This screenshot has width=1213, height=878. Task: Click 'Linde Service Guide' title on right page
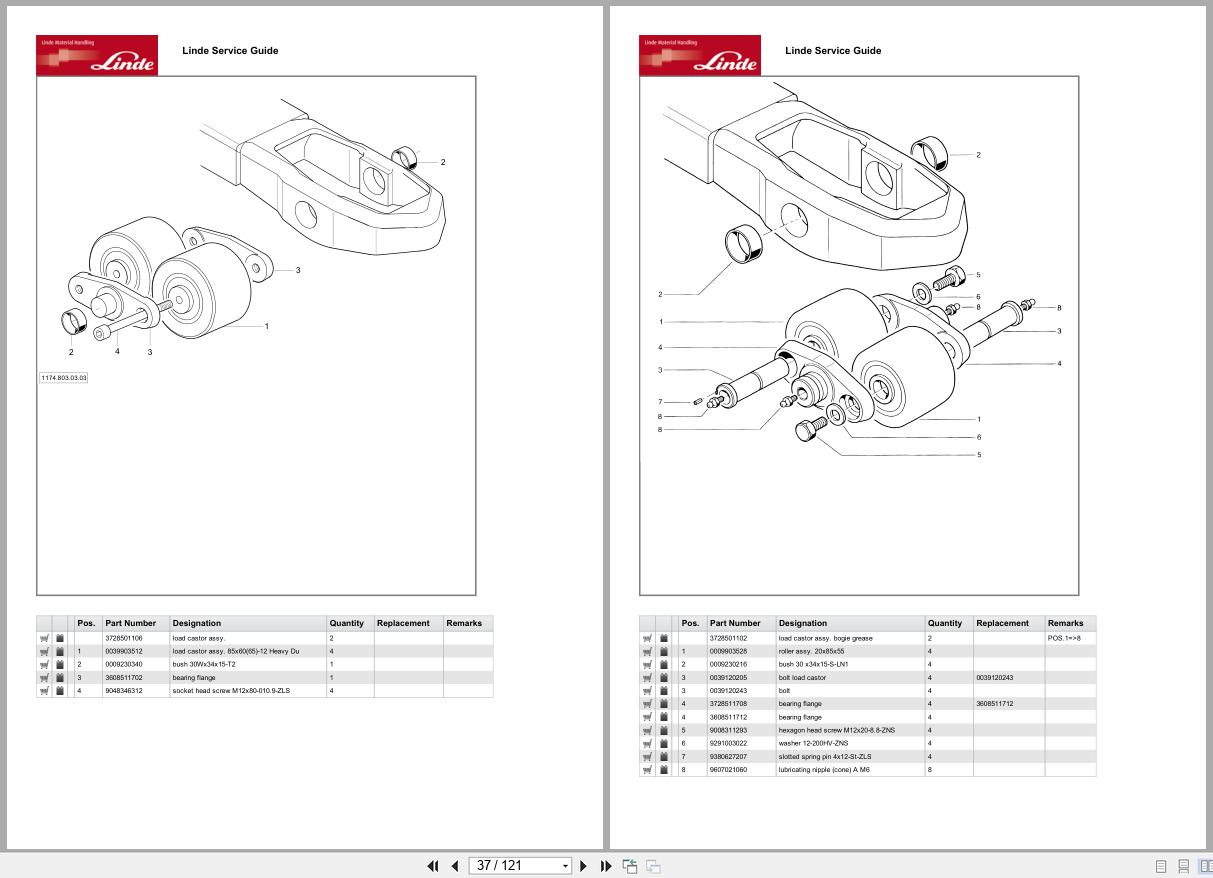pyautogui.click(x=833, y=50)
